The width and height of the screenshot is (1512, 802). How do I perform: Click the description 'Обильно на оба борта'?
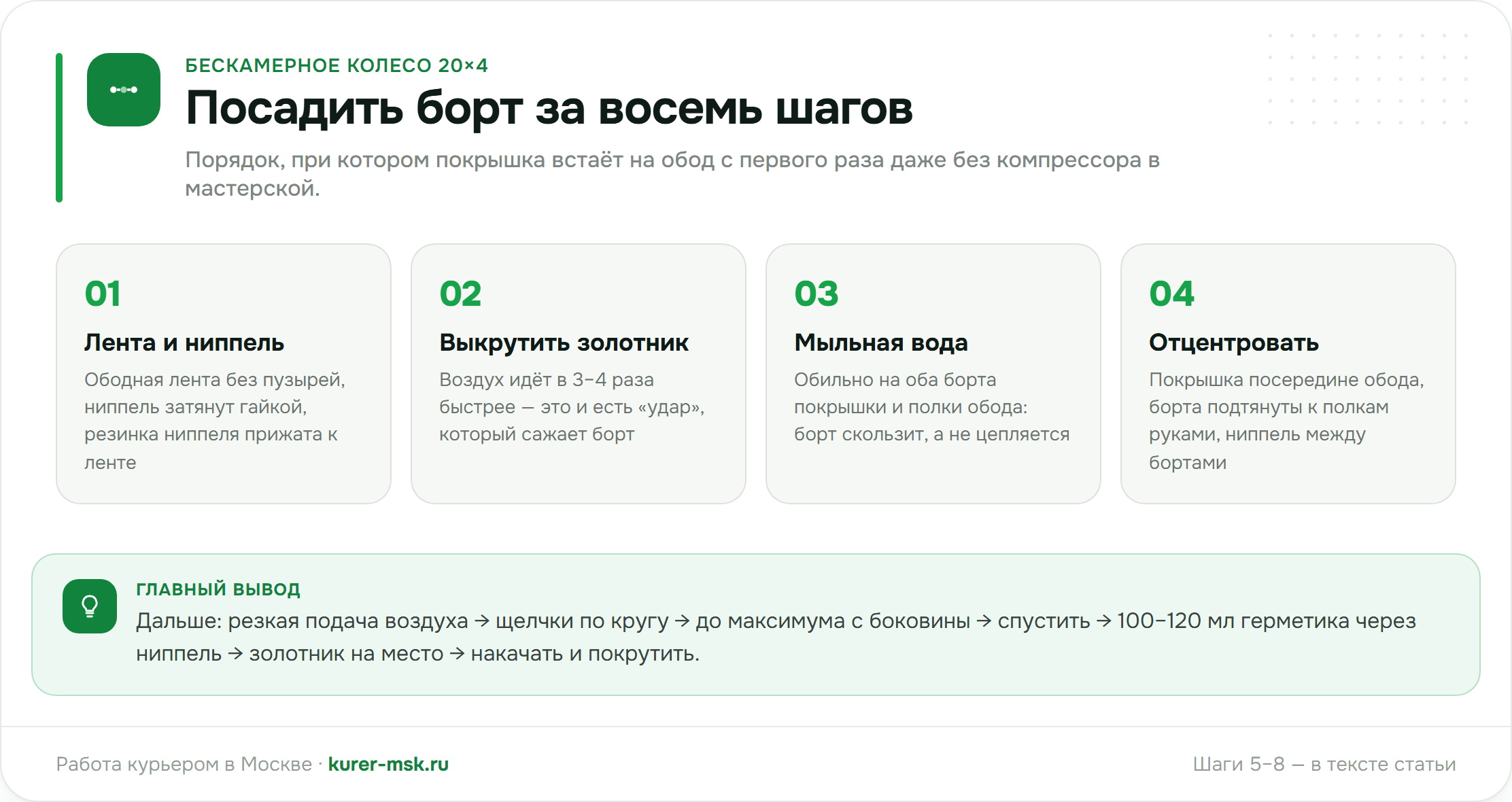[x=932, y=406]
